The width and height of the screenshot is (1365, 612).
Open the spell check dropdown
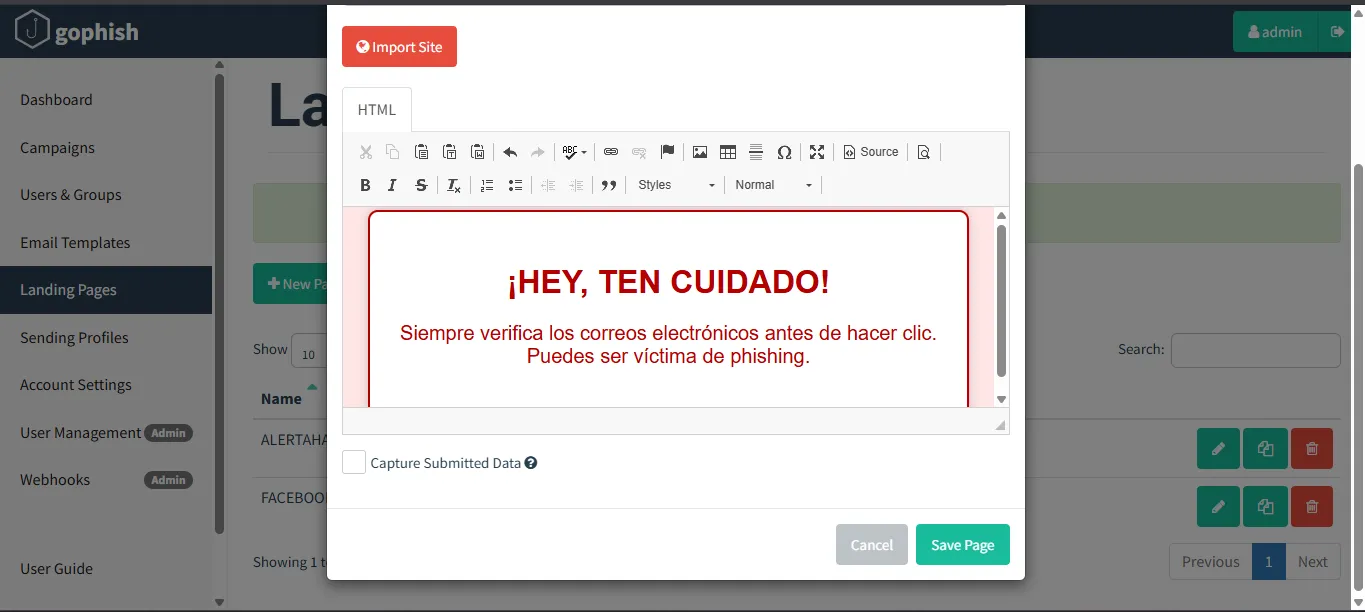[575, 152]
